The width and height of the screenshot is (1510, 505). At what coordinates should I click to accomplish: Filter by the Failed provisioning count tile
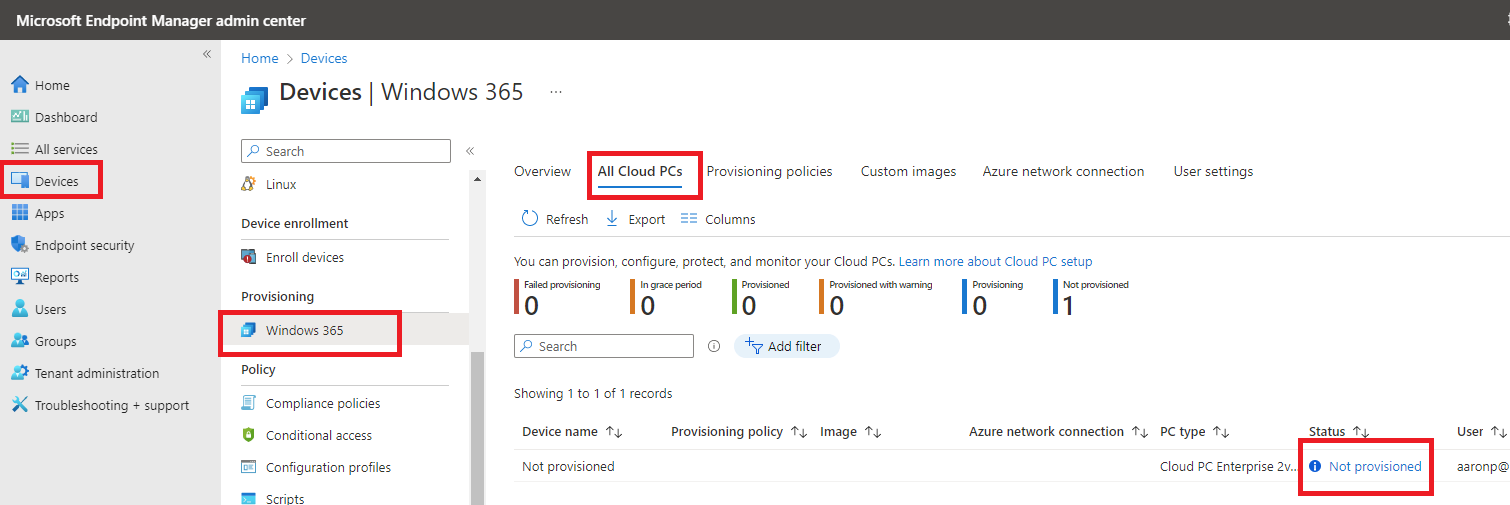pyautogui.click(x=558, y=298)
